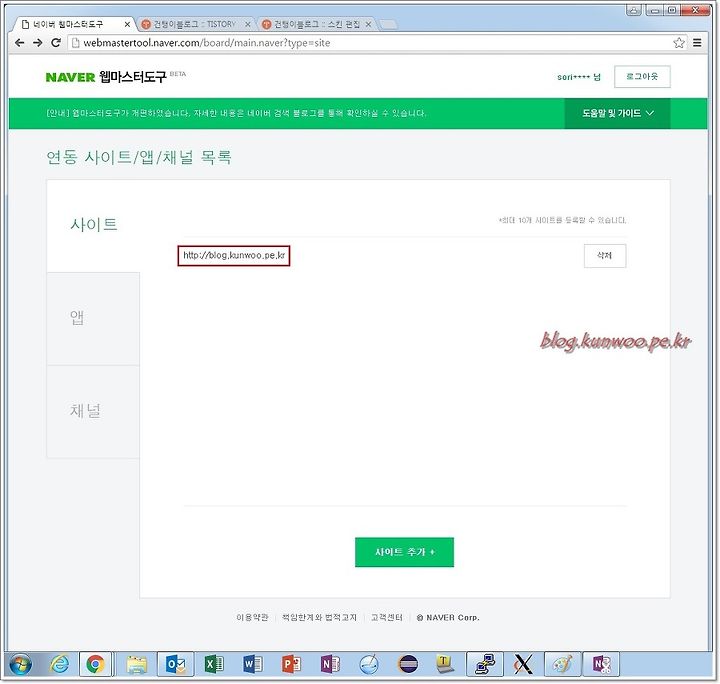Open the Eclipse icon in the taskbar
This screenshot has height=684, width=720.
click(x=408, y=664)
